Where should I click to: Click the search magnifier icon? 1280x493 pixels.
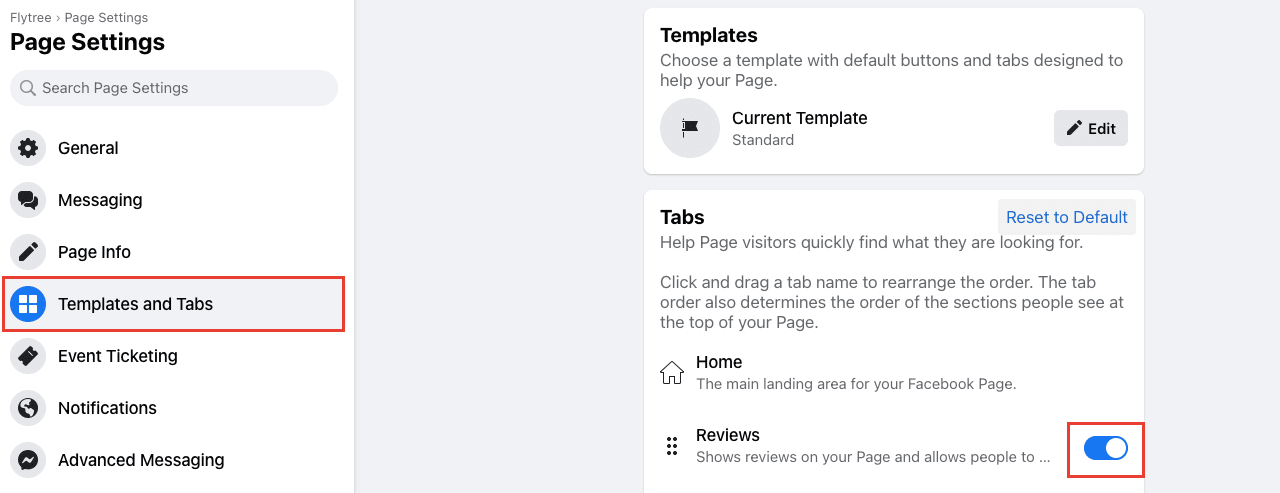(28, 88)
